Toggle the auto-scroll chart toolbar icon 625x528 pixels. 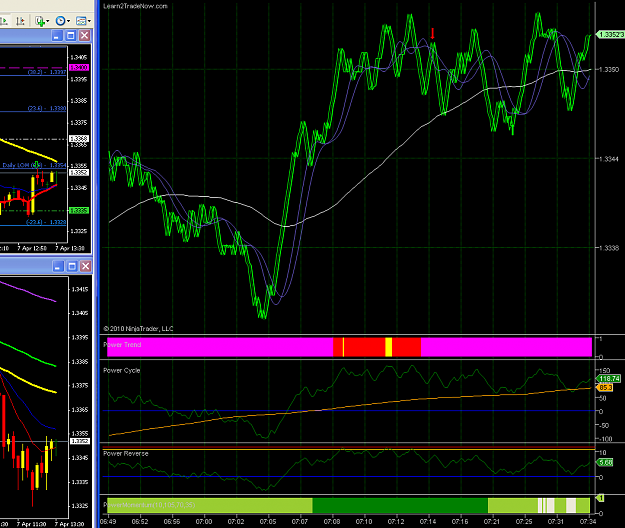click(3, 21)
